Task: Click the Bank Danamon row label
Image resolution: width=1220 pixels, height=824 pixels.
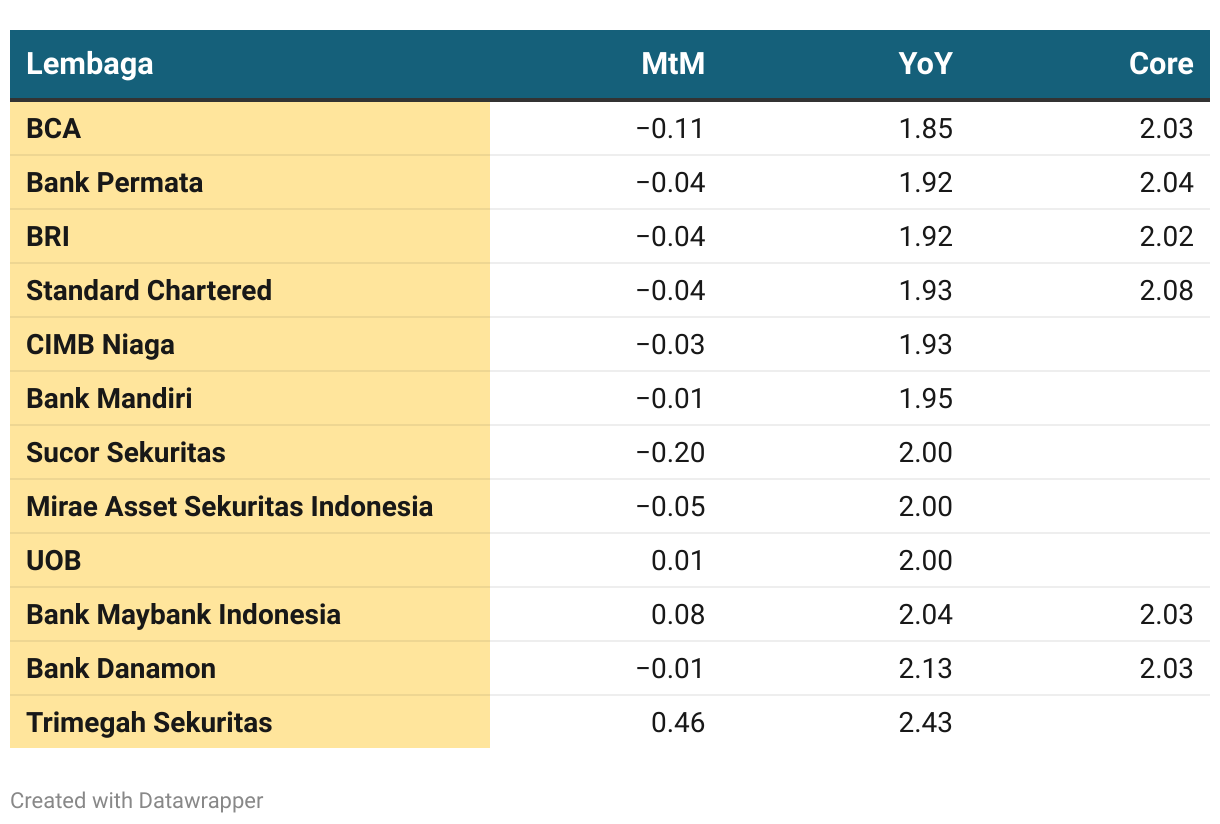Action: [x=121, y=668]
